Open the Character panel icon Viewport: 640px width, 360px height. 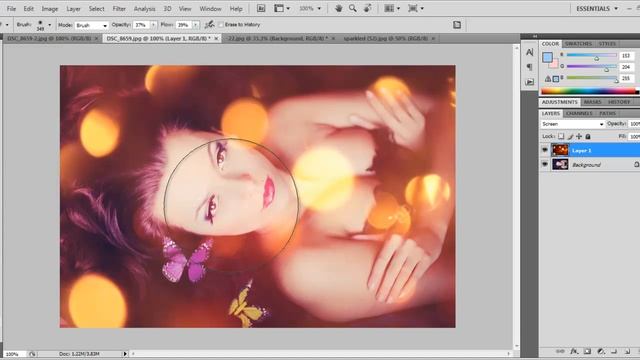(530, 52)
